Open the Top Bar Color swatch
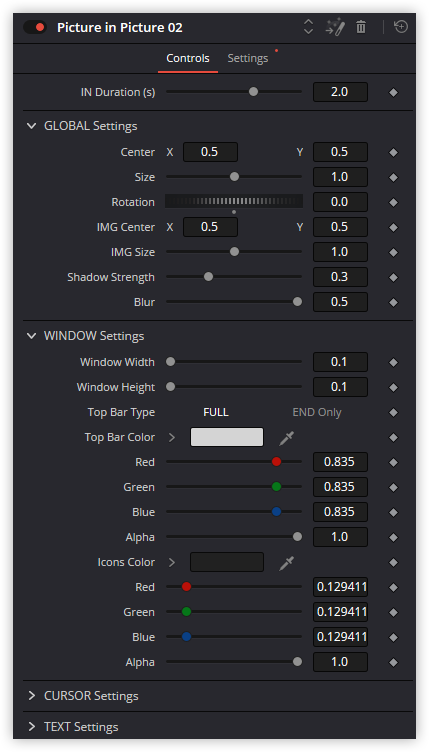The height and width of the screenshot is (752, 429). pos(227,437)
